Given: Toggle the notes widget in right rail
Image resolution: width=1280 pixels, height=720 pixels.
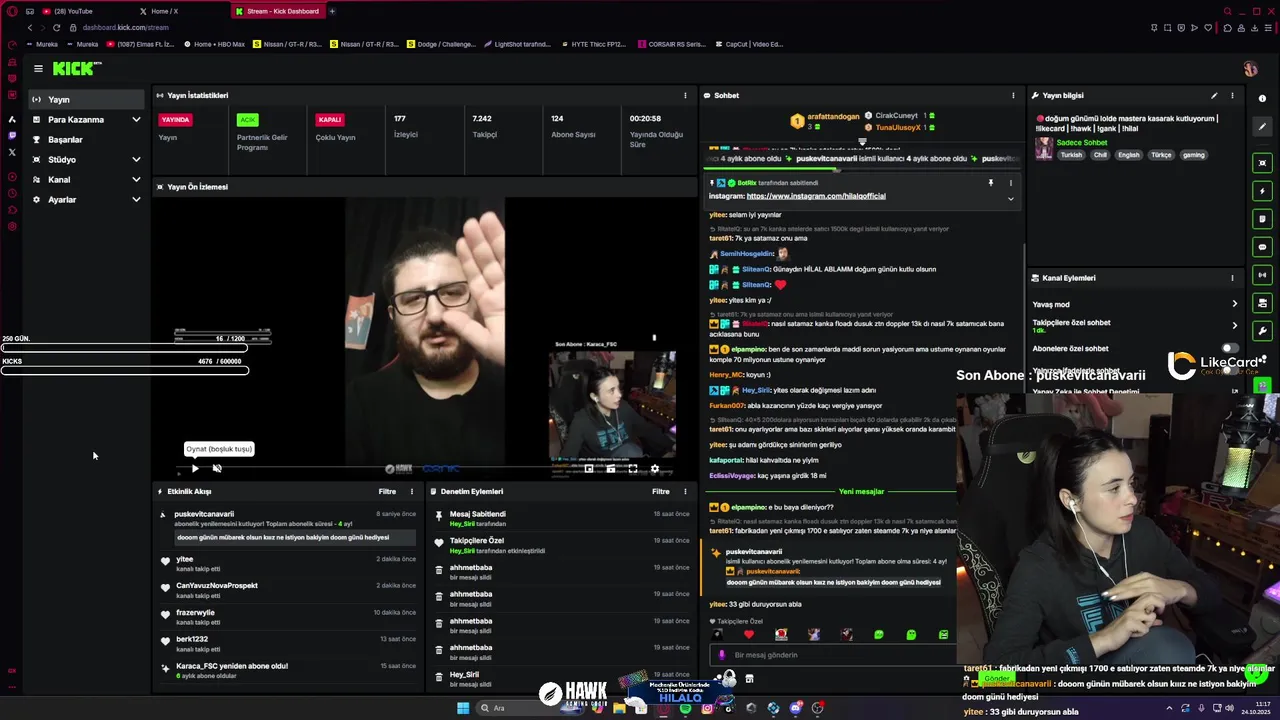Looking at the screenshot, I should 1262,219.
